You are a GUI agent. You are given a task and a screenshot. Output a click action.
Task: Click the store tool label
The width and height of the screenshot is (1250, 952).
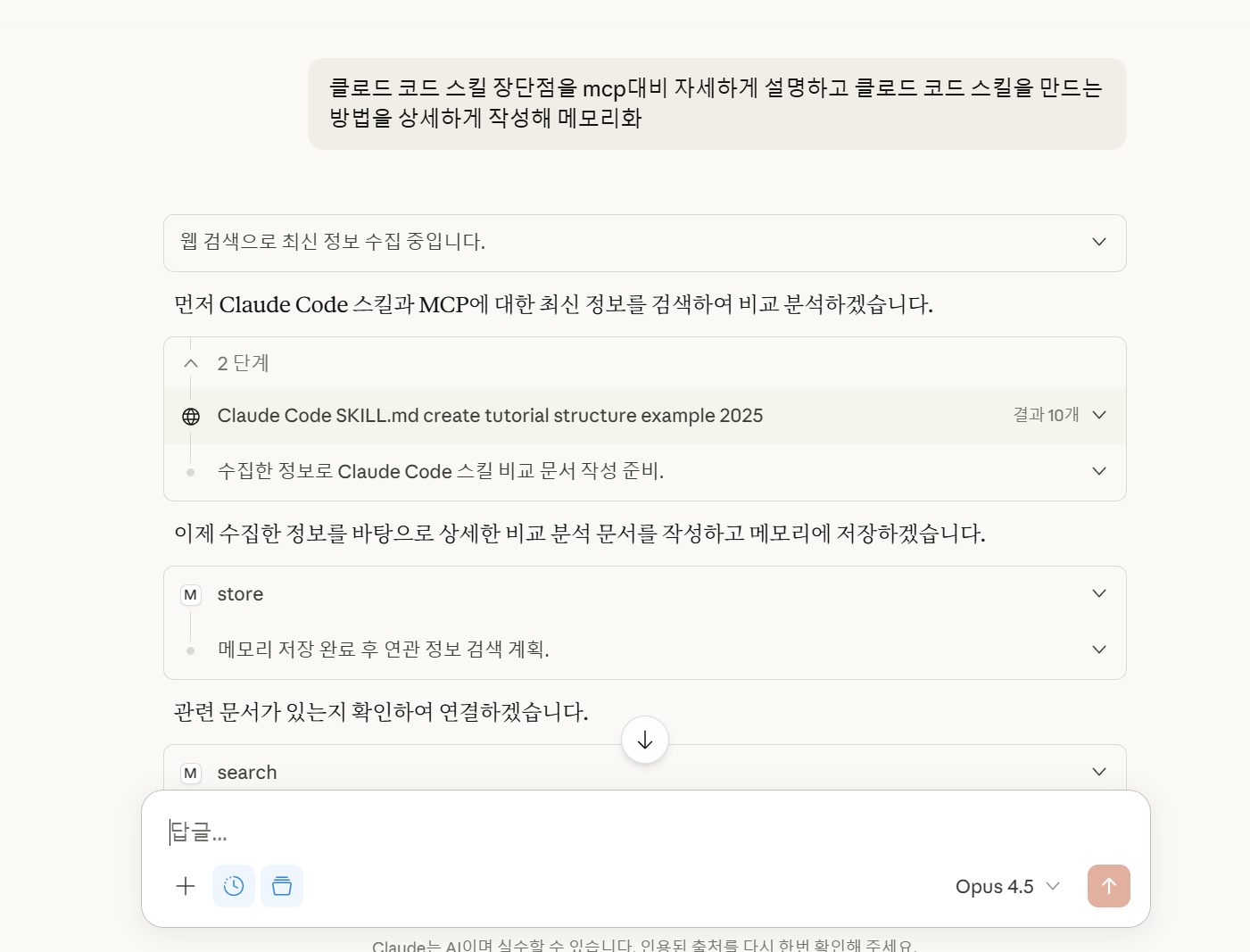[240, 594]
